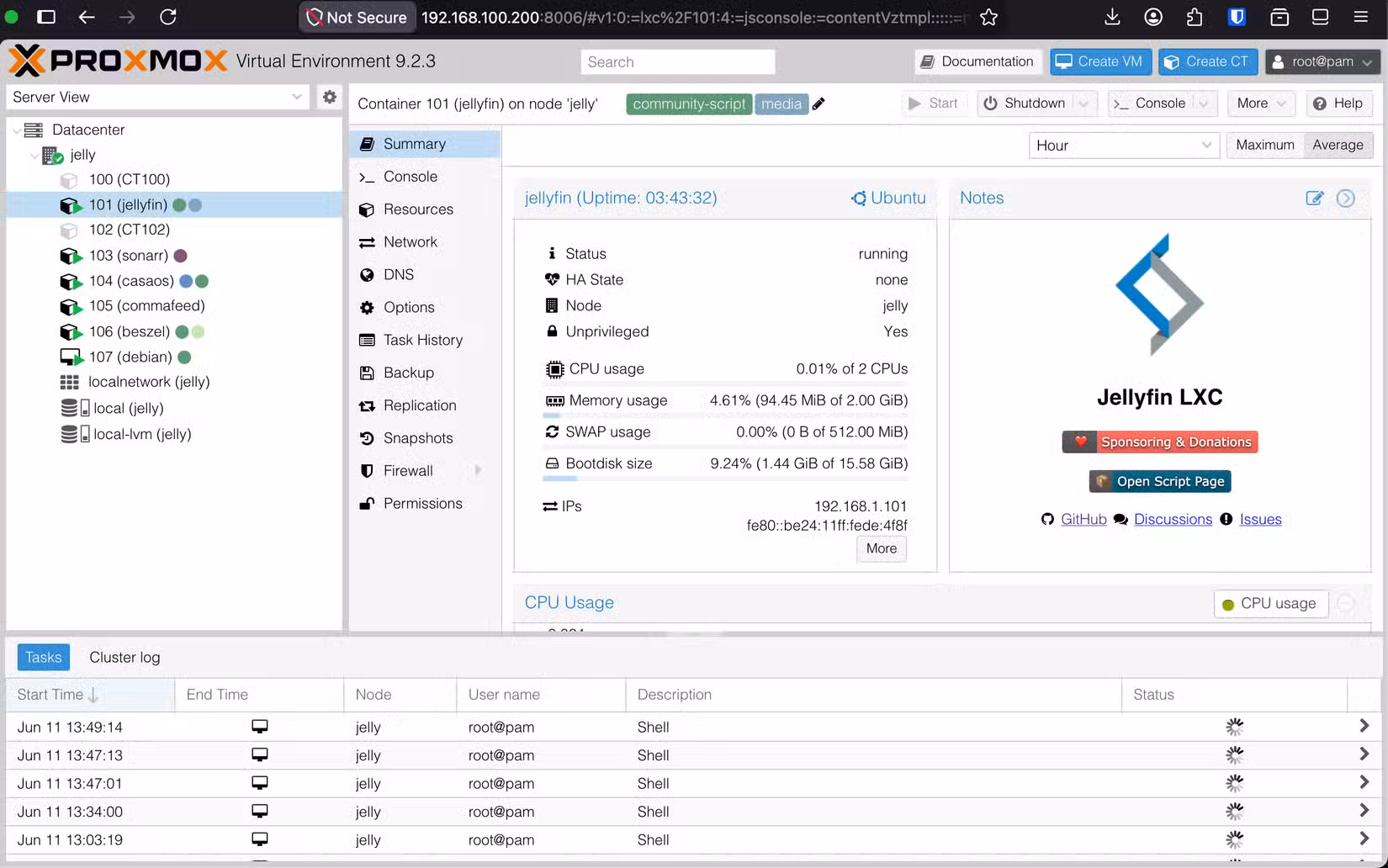1388x868 pixels.
Task: Click the More button under IPs
Action: tap(881, 548)
